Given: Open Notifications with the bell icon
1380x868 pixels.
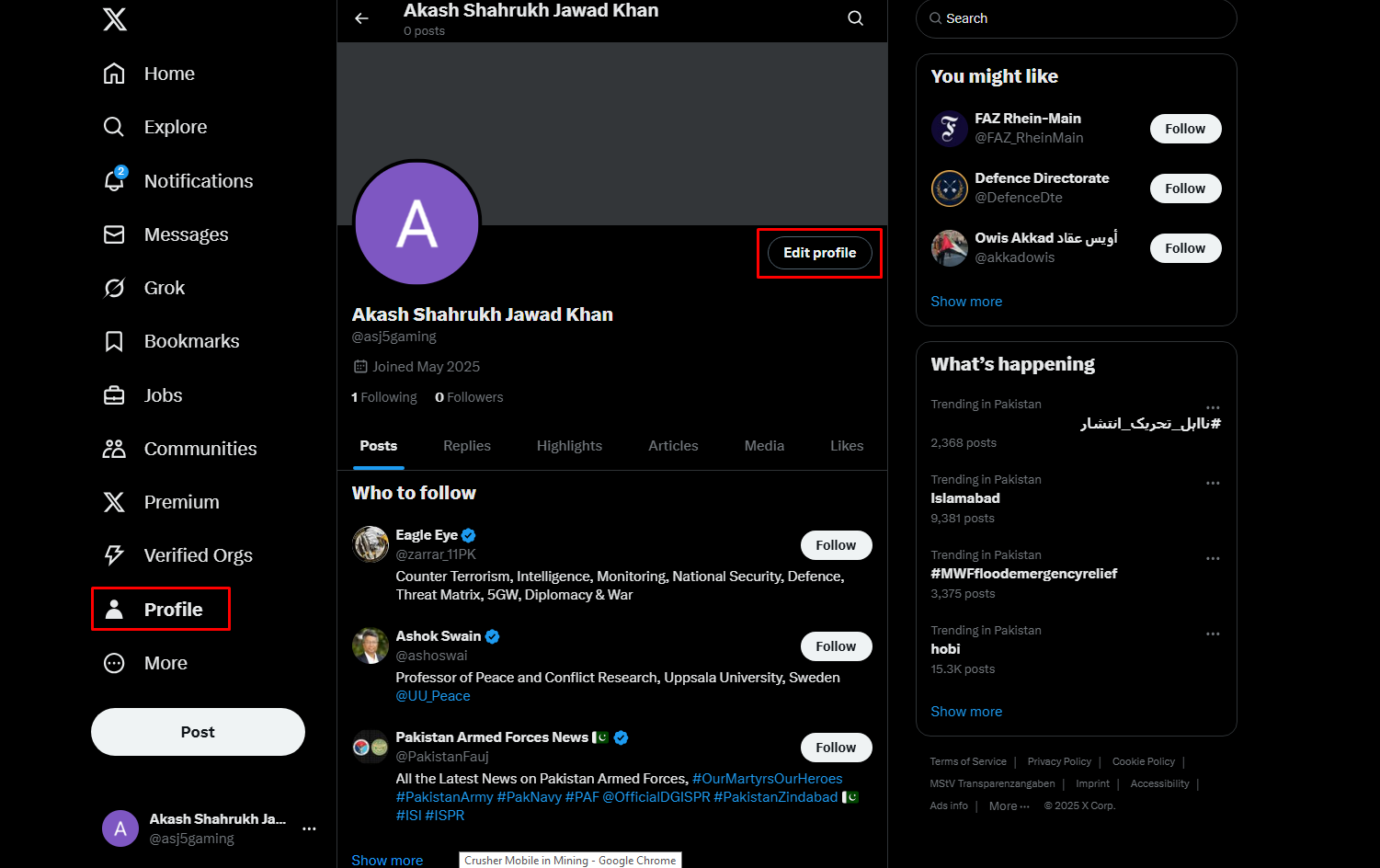Looking at the screenshot, I should pos(114,180).
